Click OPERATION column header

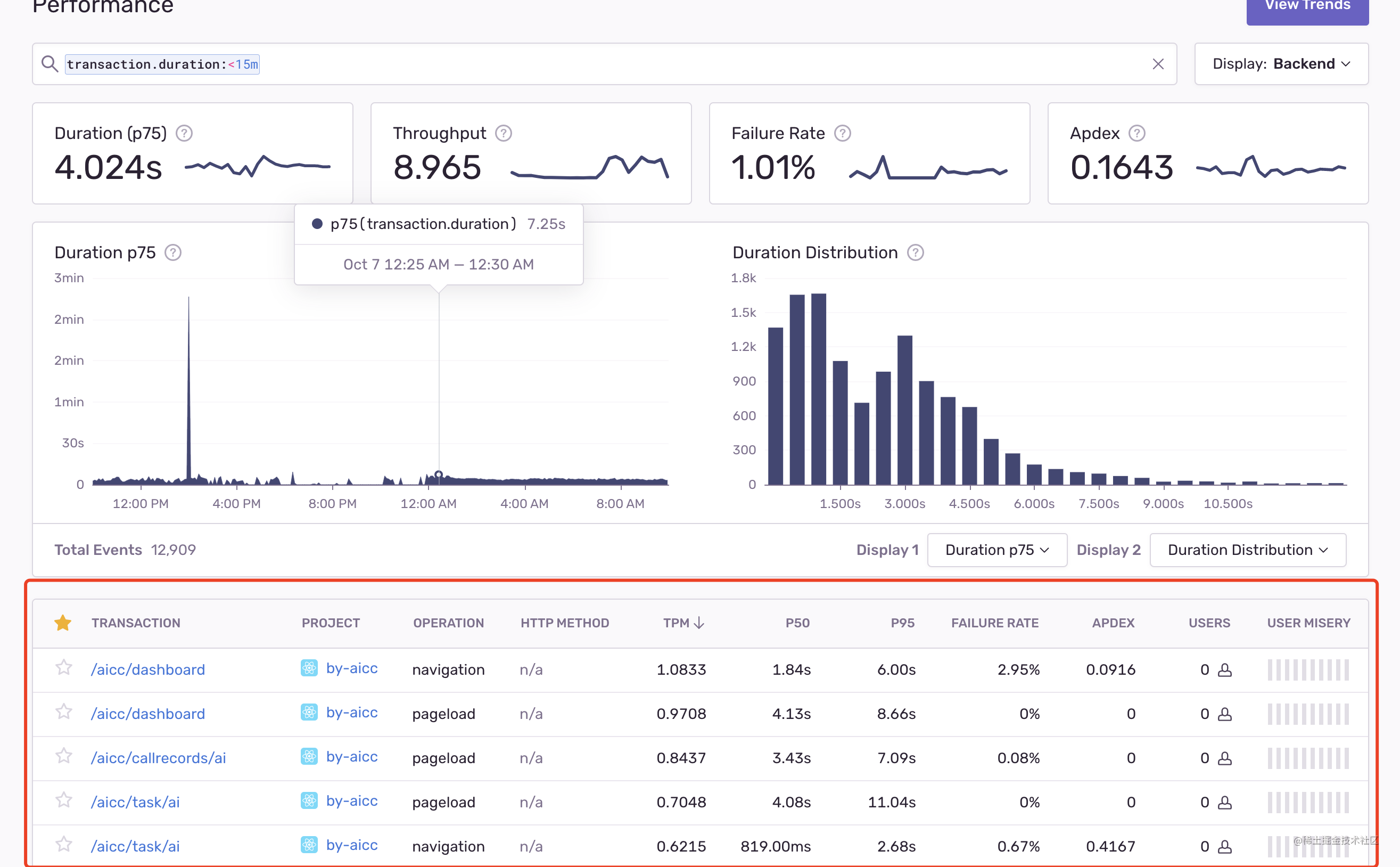[x=448, y=623]
